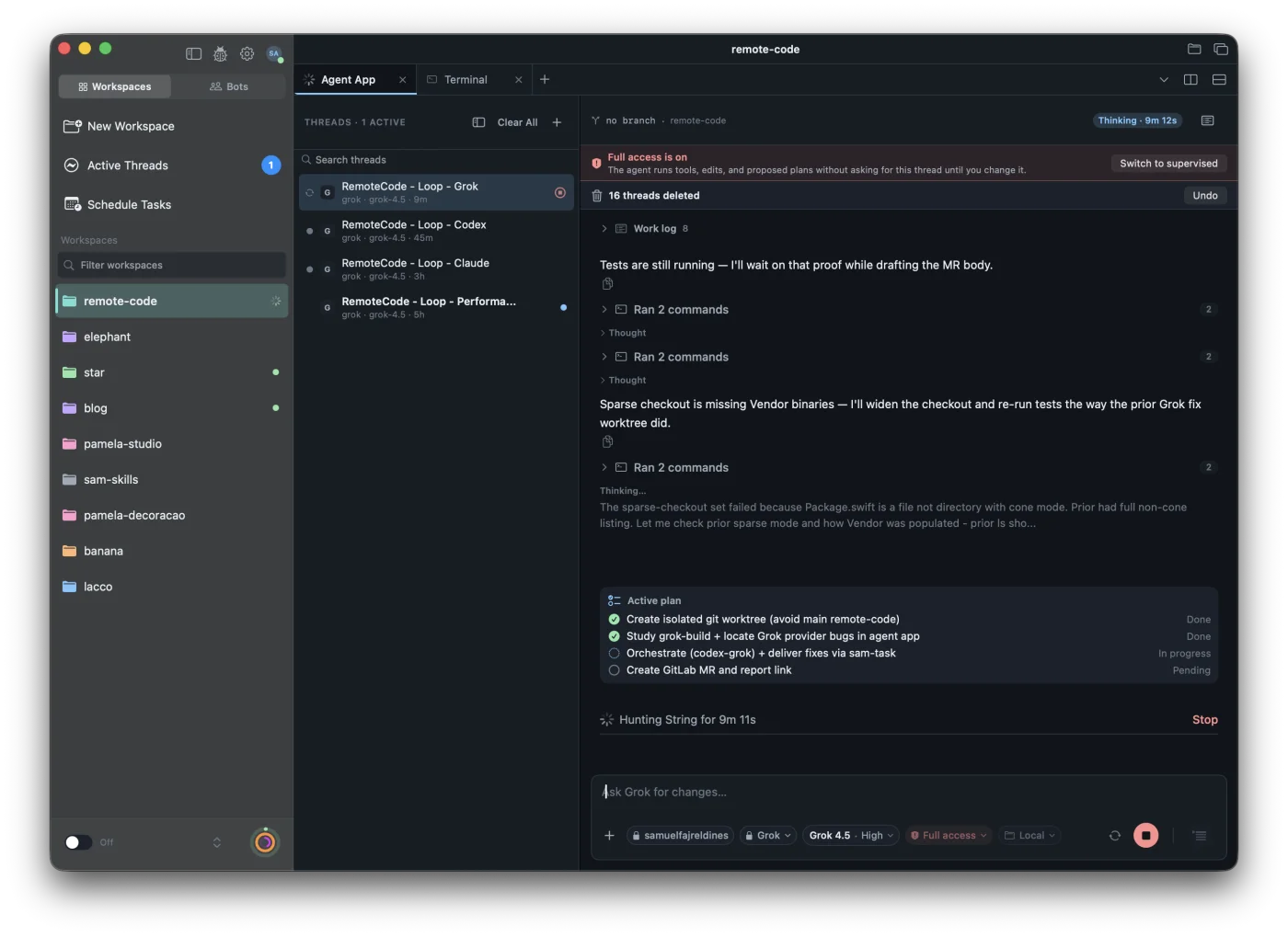Add attachment with plus in composer
The width and height of the screenshot is (1288, 937).
[x=609, y=836]
